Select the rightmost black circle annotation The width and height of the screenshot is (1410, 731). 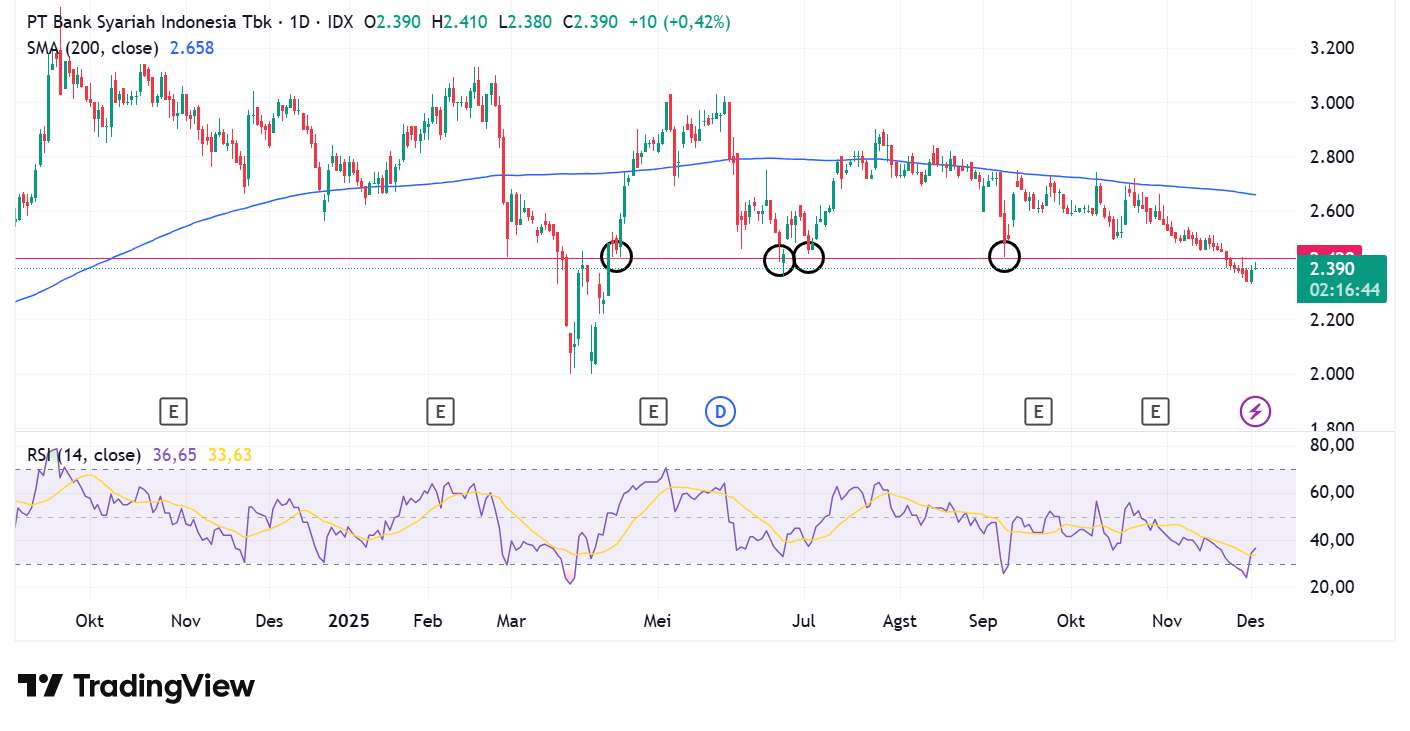point(1004,256)
